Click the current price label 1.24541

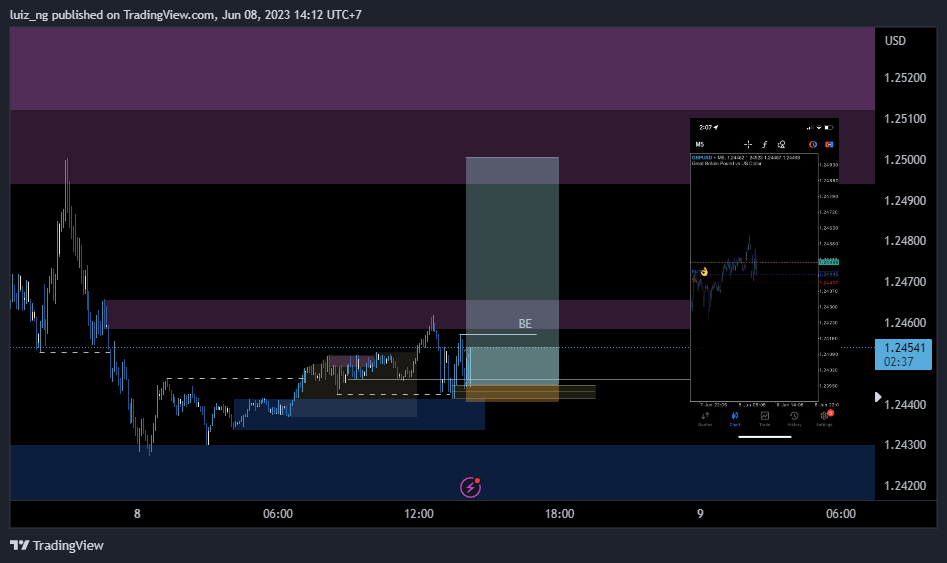pyautogui.click(x=904, y=348)
